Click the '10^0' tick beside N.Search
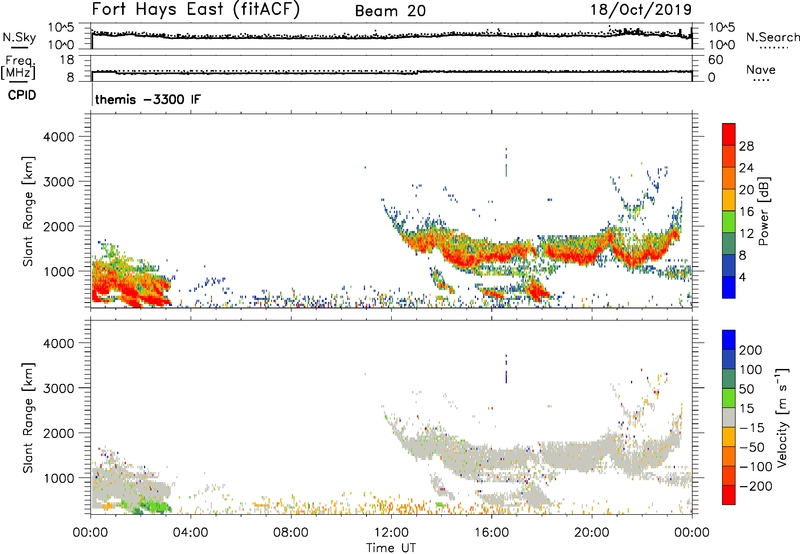 coord(722,45)
